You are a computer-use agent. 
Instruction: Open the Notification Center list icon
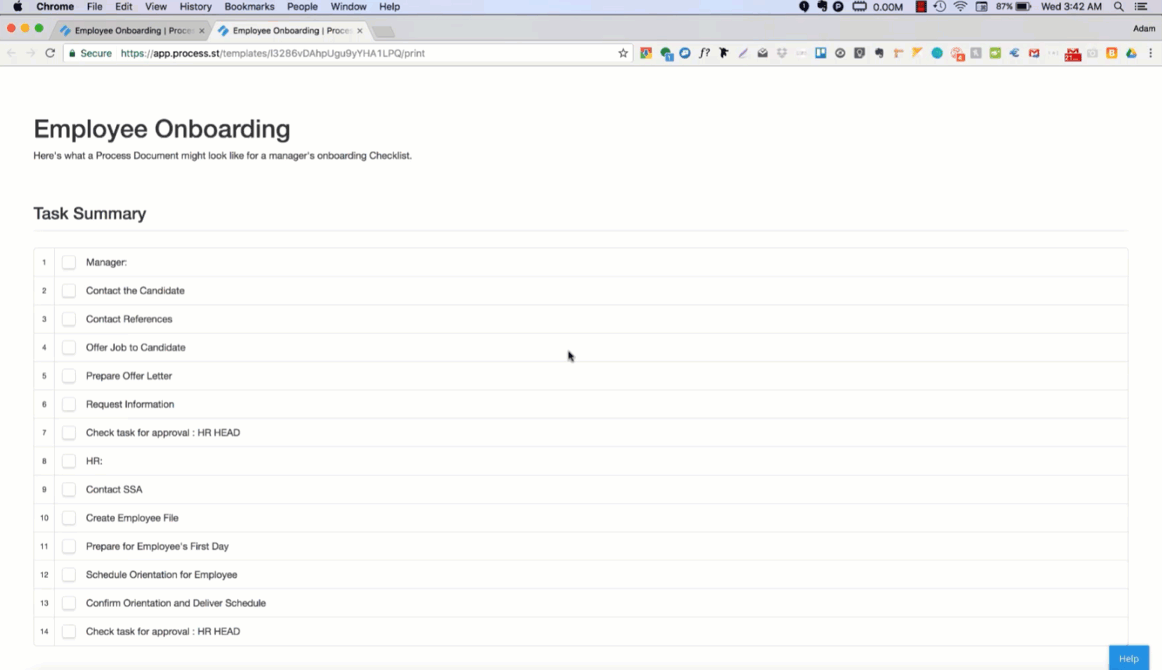coord(1141,7)
